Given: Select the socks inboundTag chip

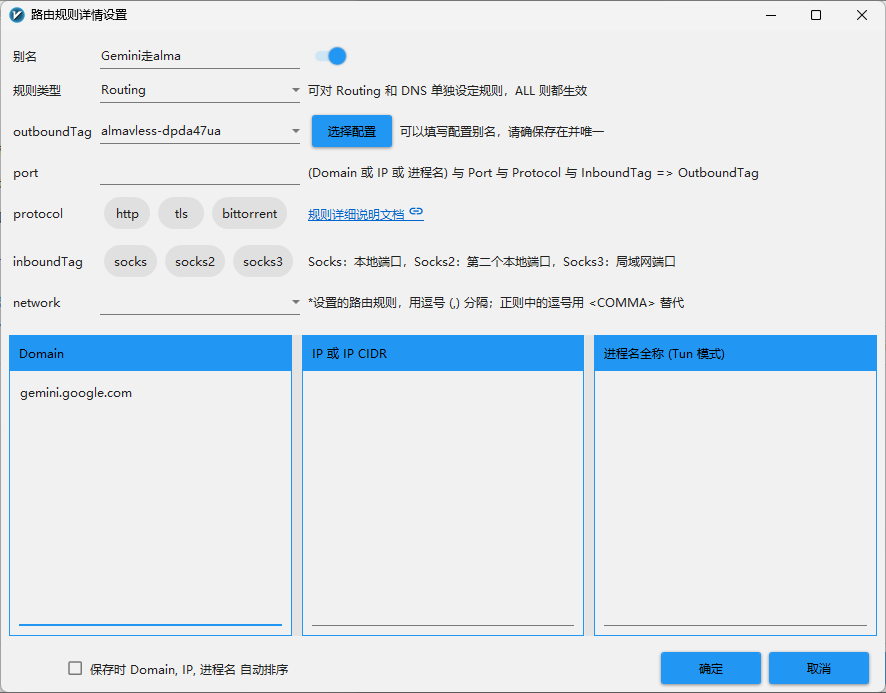Looking at the screenshot, I should [x=130, y=262].
